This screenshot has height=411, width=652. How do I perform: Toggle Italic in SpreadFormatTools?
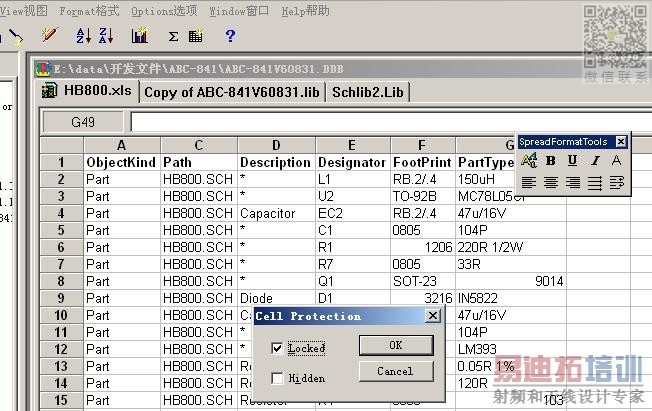[x=595, y=161]
